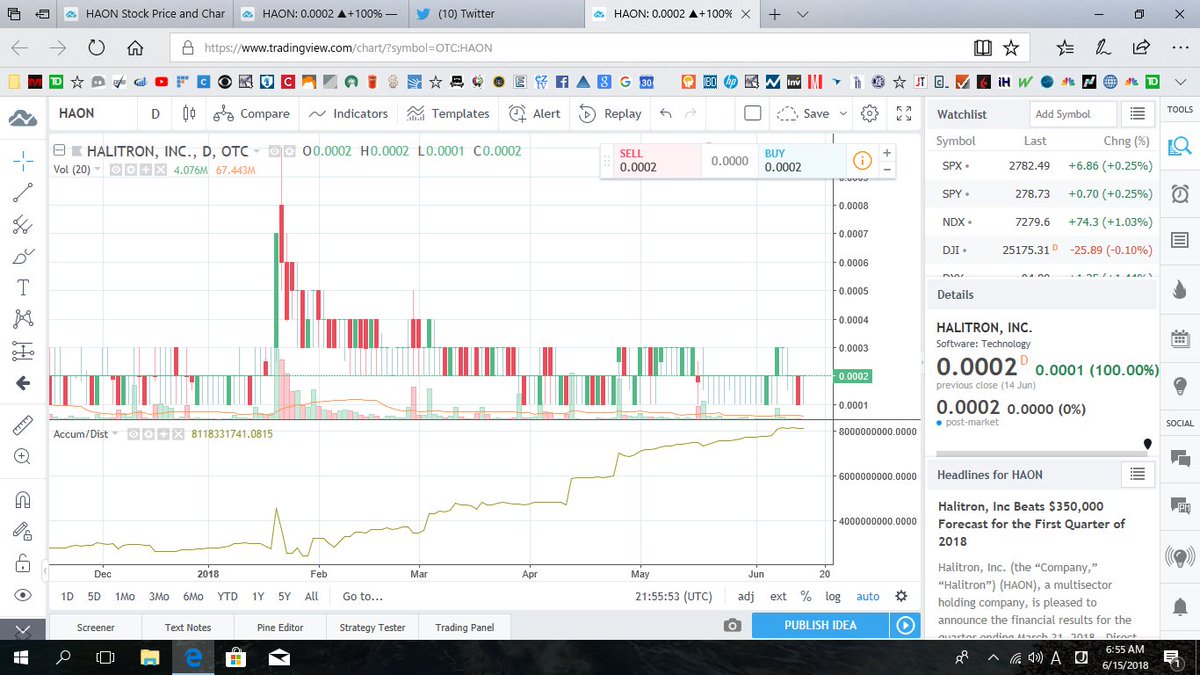Open the public chat bubbles panel
The height and width of the screenshot is (675, 1200).
click(1179, 457)
